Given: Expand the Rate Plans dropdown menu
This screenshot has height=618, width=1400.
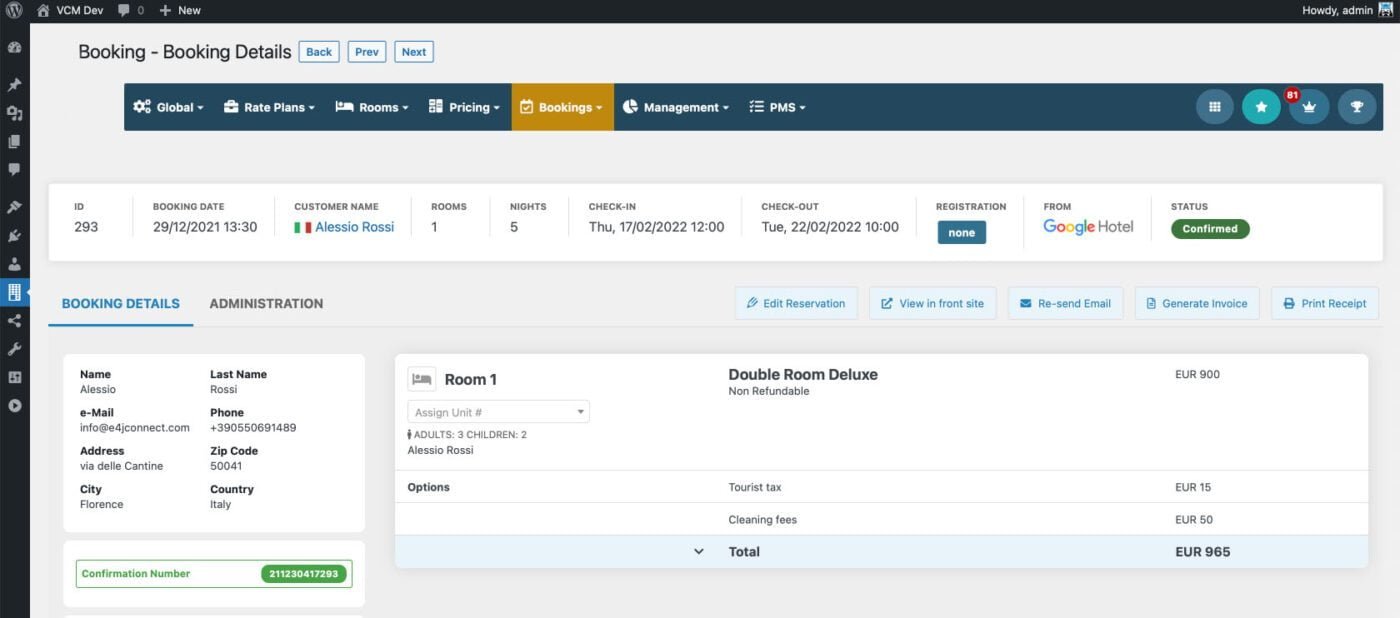Looking at the screenshot, I should [269, 107].
